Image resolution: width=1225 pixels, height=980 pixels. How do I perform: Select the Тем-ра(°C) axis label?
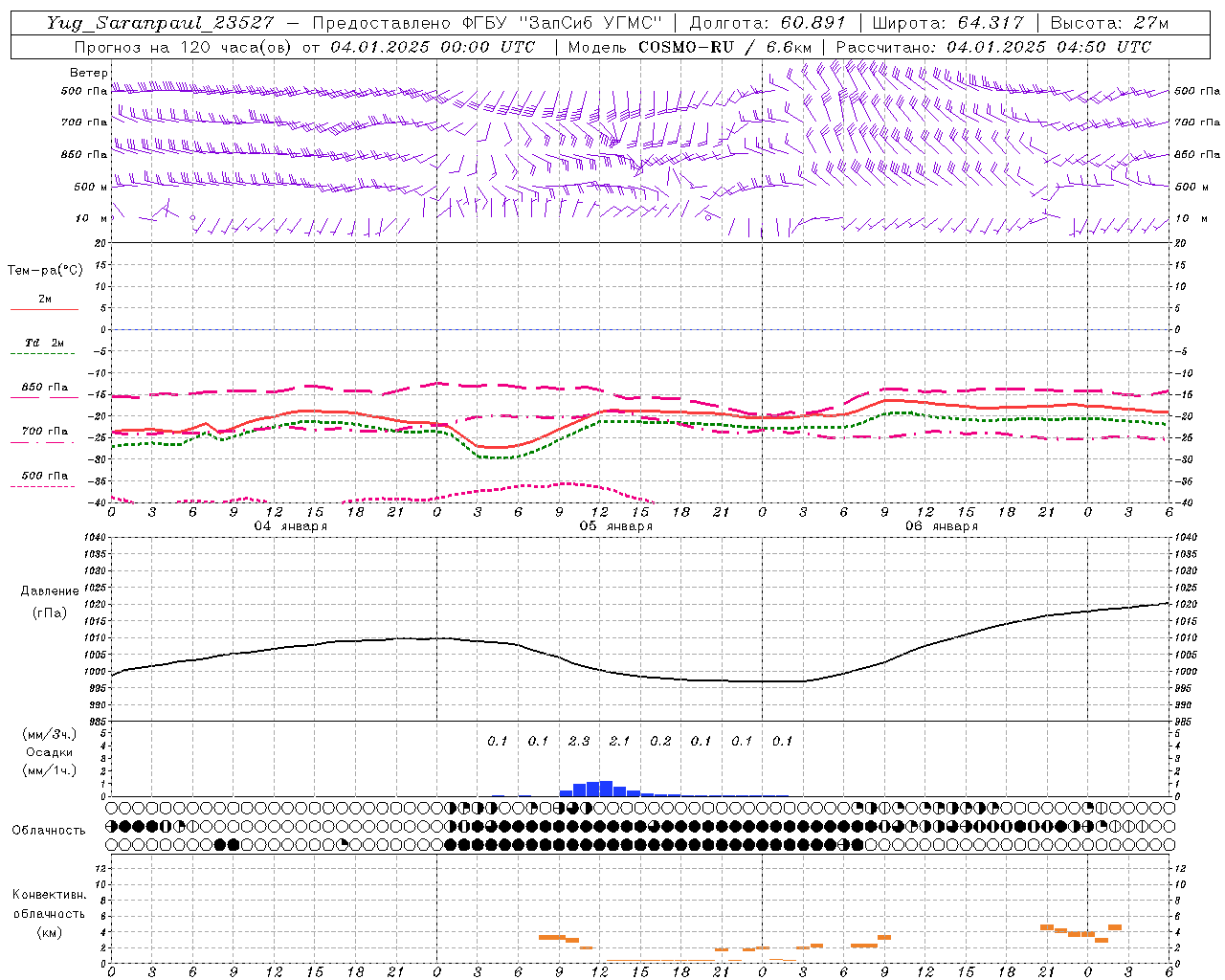45,271
